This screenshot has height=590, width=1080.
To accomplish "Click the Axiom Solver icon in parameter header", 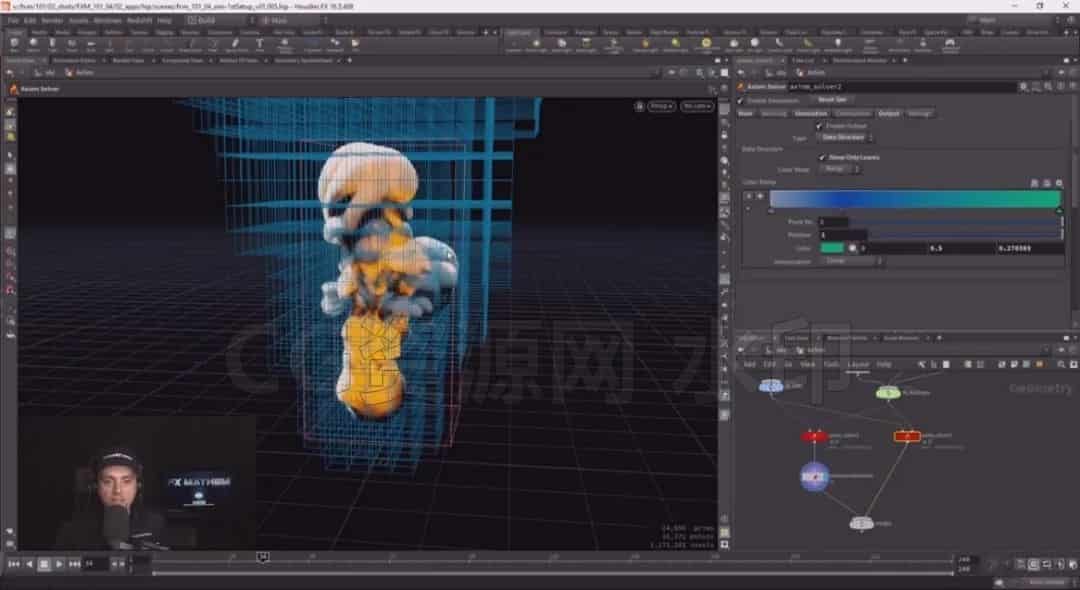I will coord(741,87).
